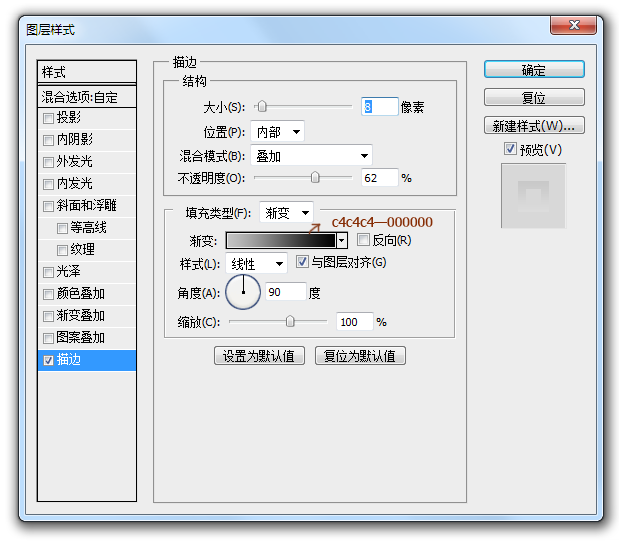Click the 不透明度 opacity slider
This screenshot has height=544, width=619.
304,178
